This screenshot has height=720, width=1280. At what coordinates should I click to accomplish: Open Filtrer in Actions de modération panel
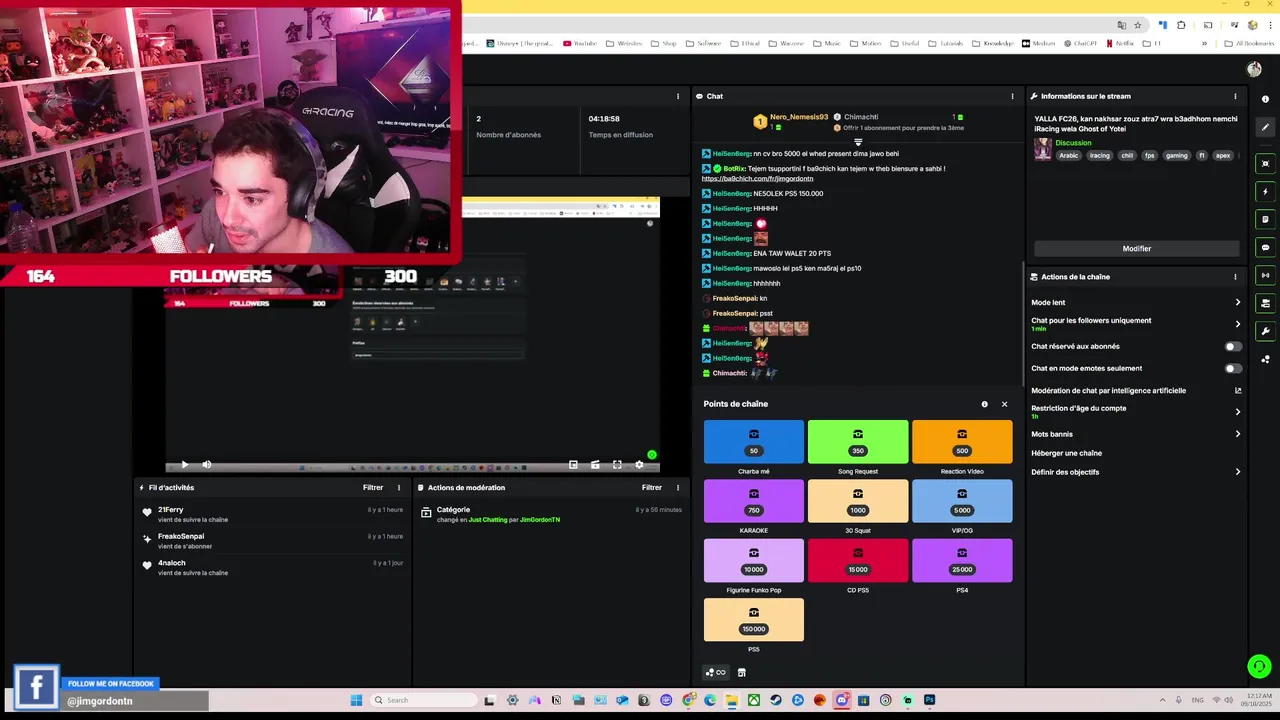point(652,488)
